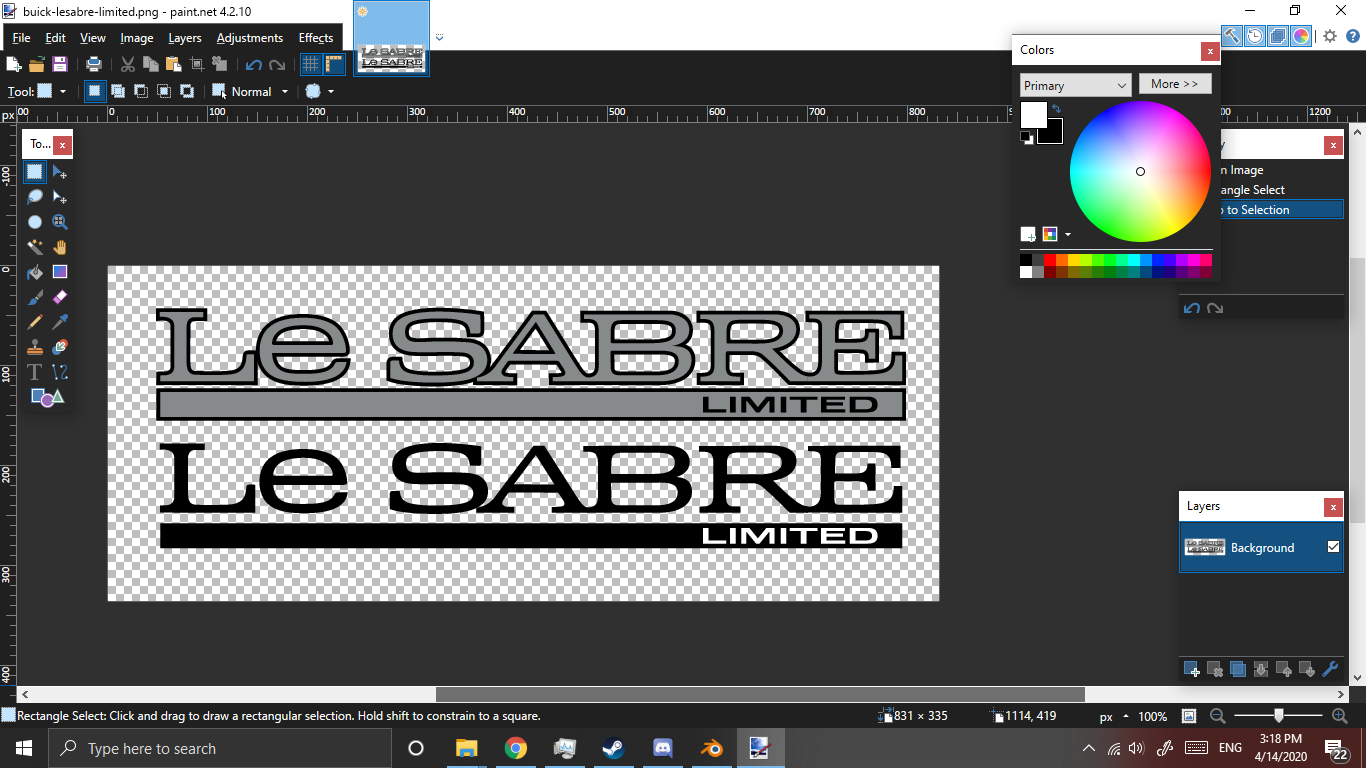Image resolution: width=1366 pixels, height=768 pixels.
Task: Open the Effects menu
Action: point(316,38)
